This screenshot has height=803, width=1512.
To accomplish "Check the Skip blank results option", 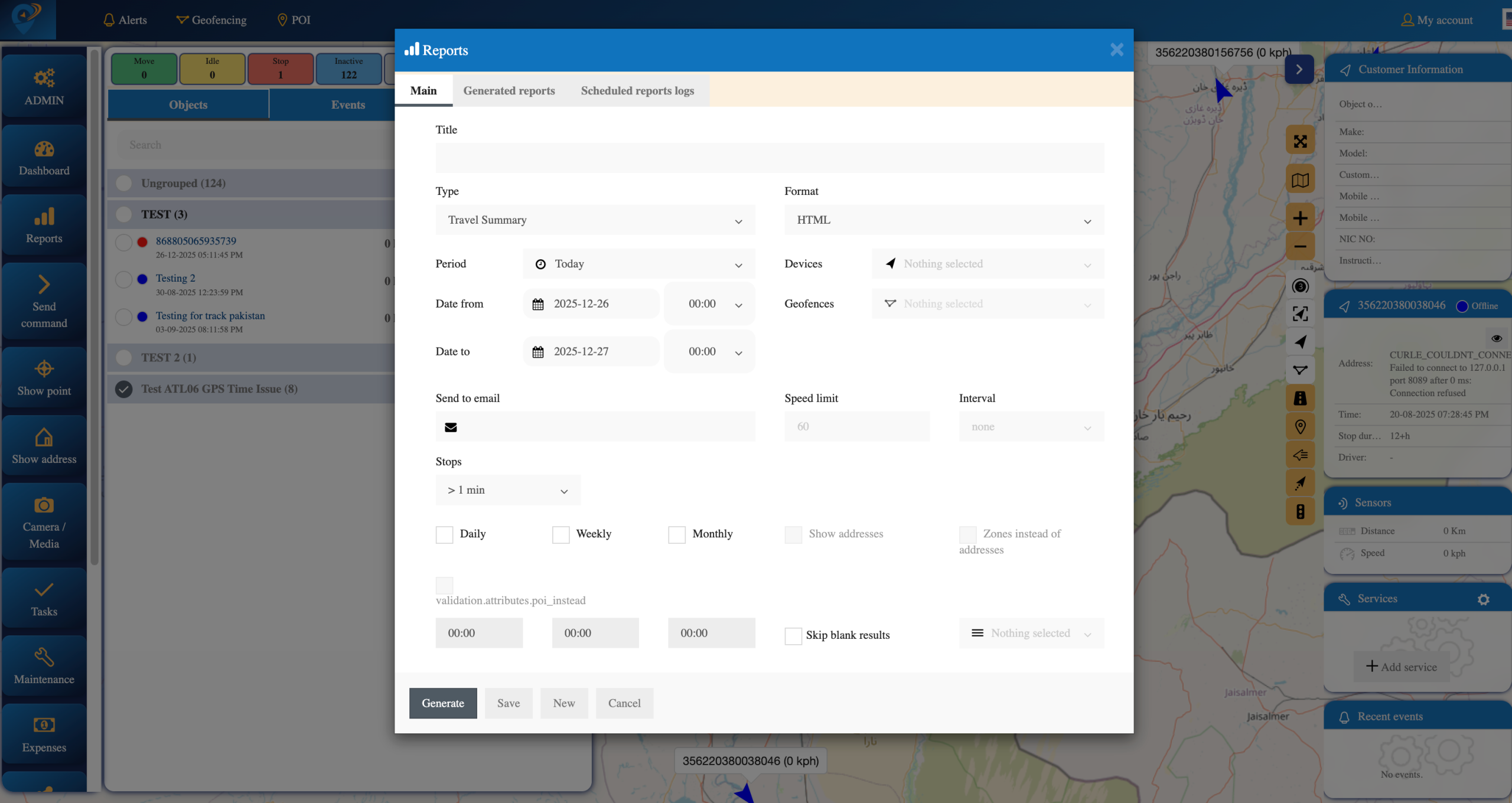I will (x=793, y=635).
